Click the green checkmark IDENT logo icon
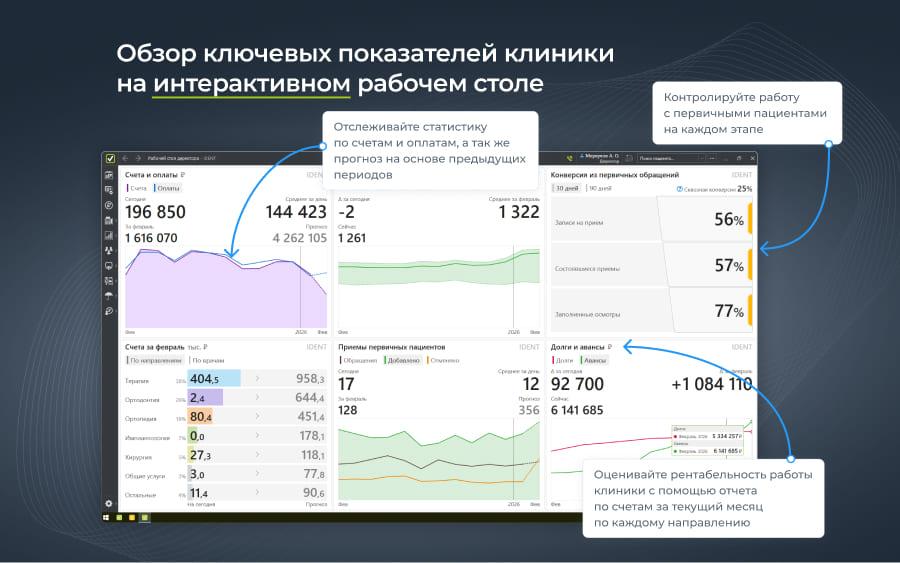Viewport: 900px width, 563px height. coord(109,158)
